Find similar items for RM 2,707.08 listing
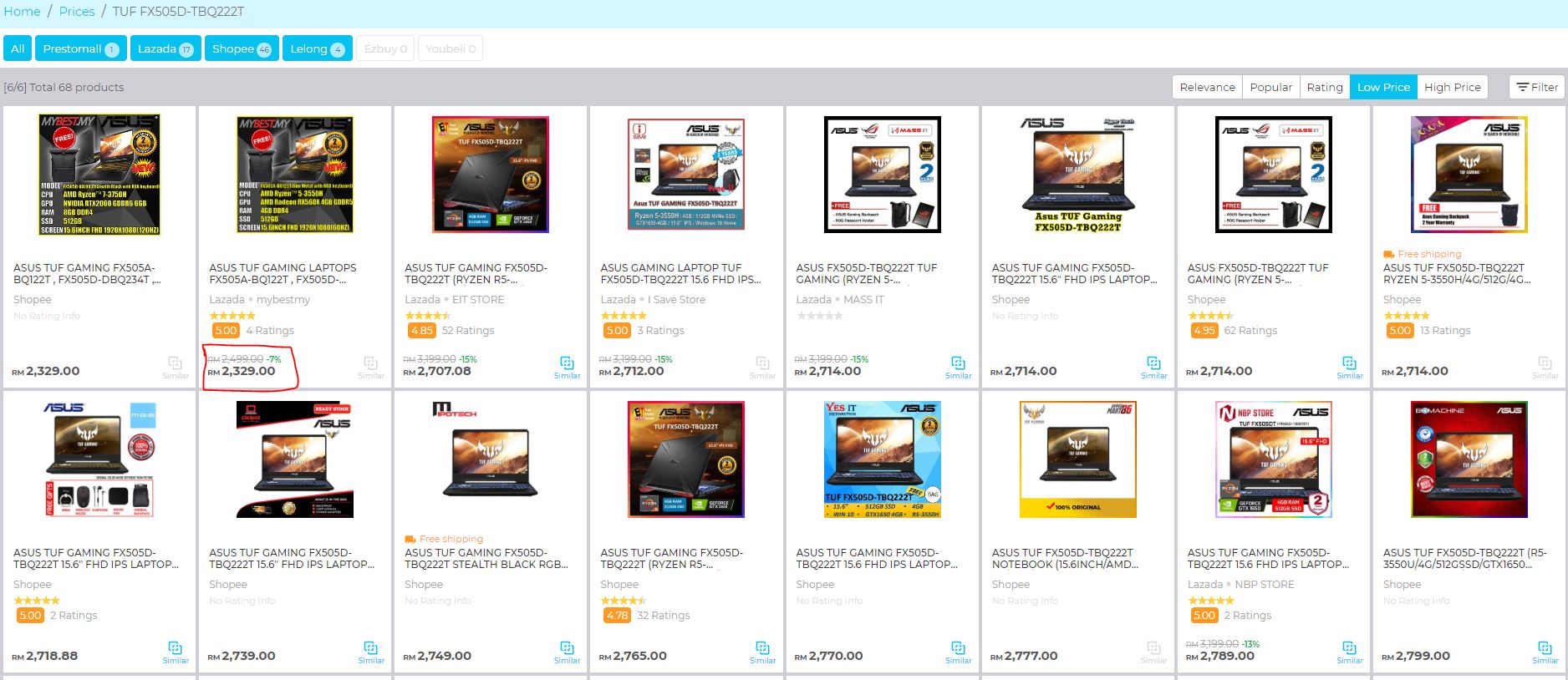Image resolution: width=1568 pixels, height=680 pixels. coord(567,368)
